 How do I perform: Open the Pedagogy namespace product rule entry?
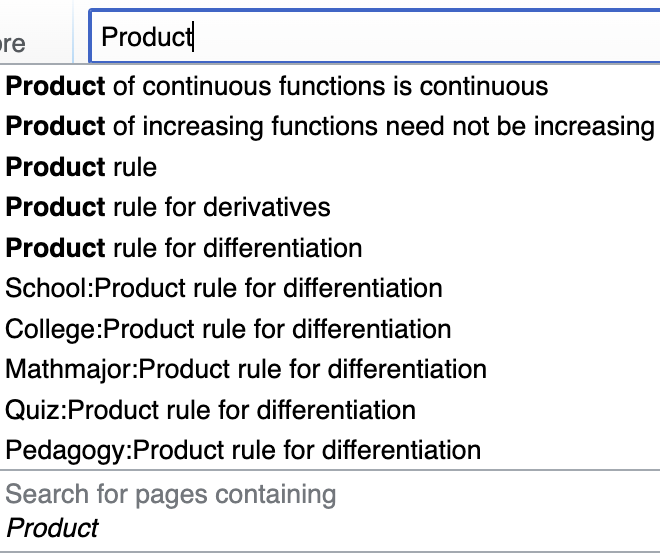(x=243, y=450)
